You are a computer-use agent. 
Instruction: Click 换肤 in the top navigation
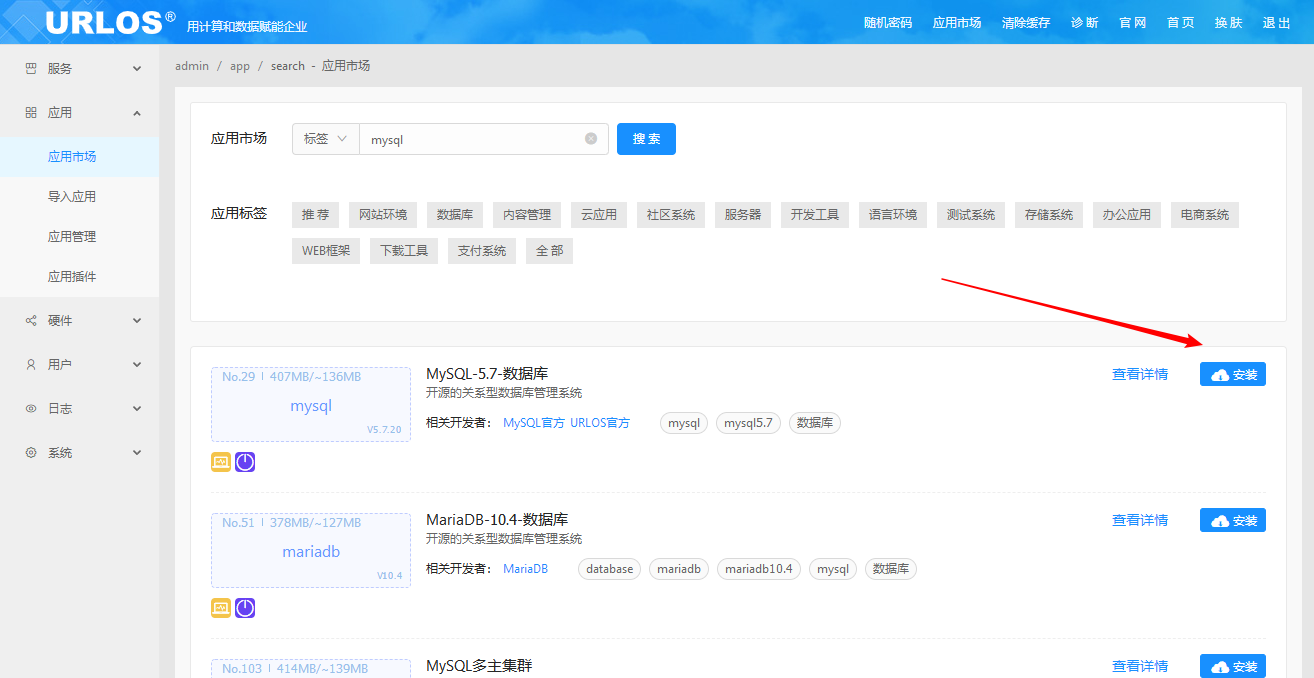point(1229,23)
